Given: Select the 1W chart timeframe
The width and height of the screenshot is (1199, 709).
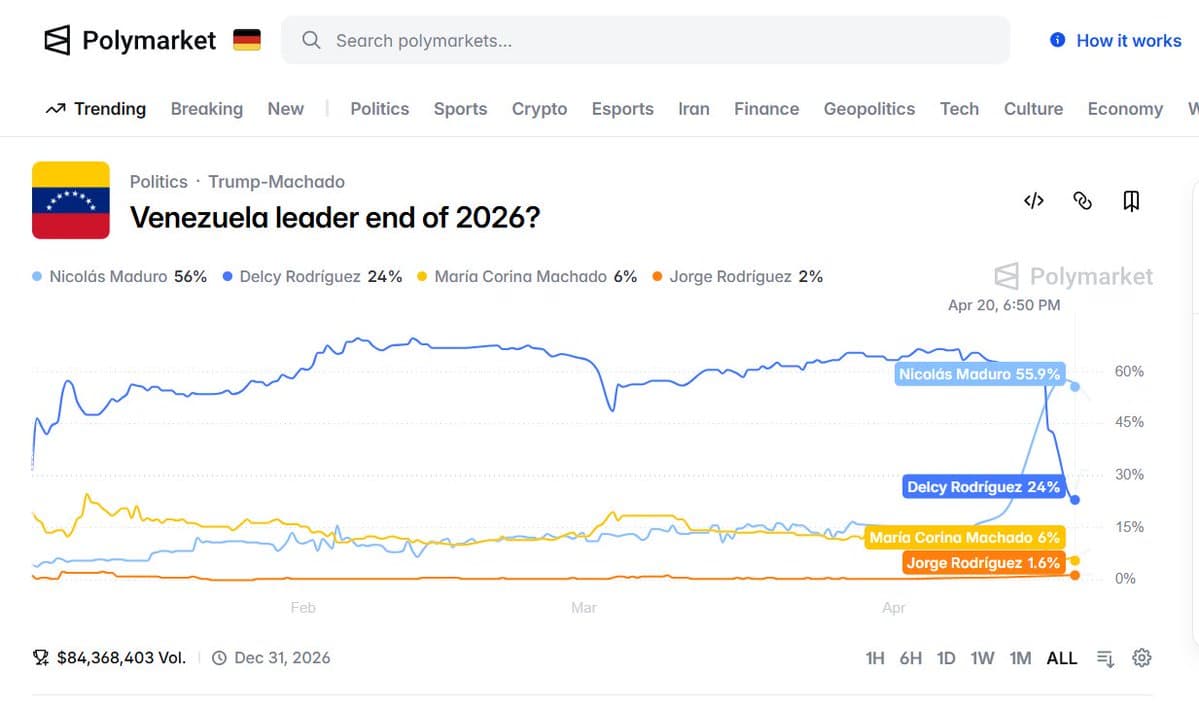Looking at the screenshot, I should click(982, 658).
